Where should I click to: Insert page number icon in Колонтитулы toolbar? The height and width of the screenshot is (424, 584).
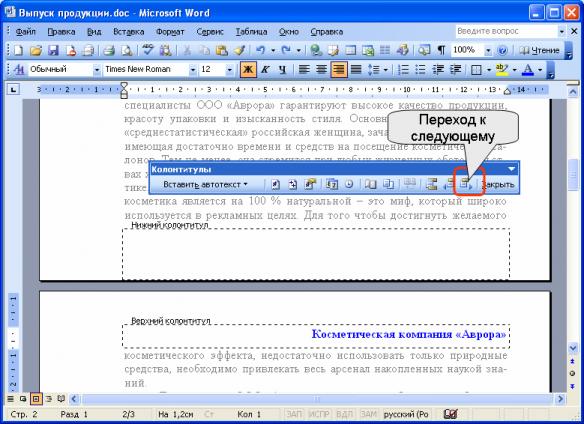pos(275,184)
